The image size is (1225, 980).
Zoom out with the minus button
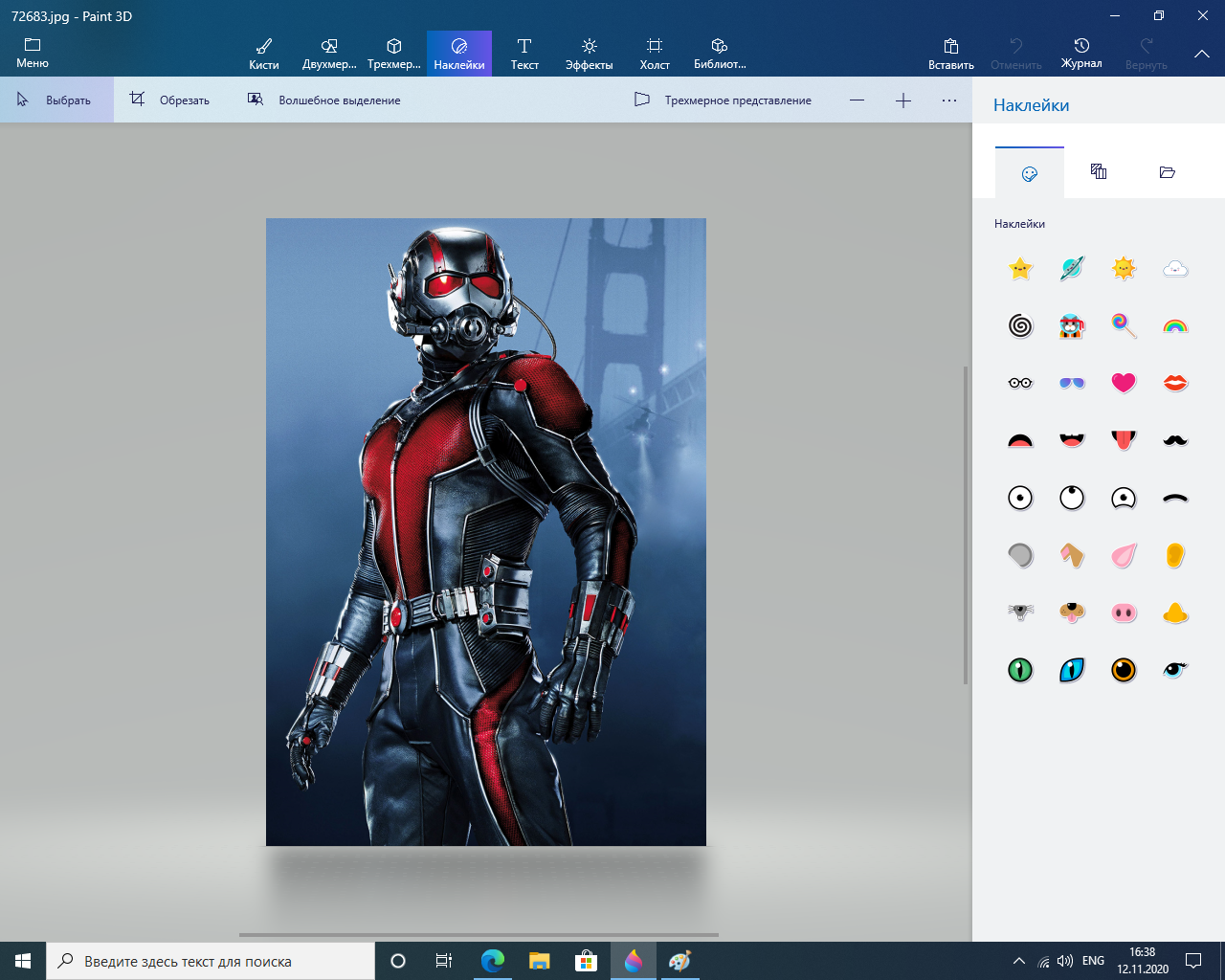point(857,100)
